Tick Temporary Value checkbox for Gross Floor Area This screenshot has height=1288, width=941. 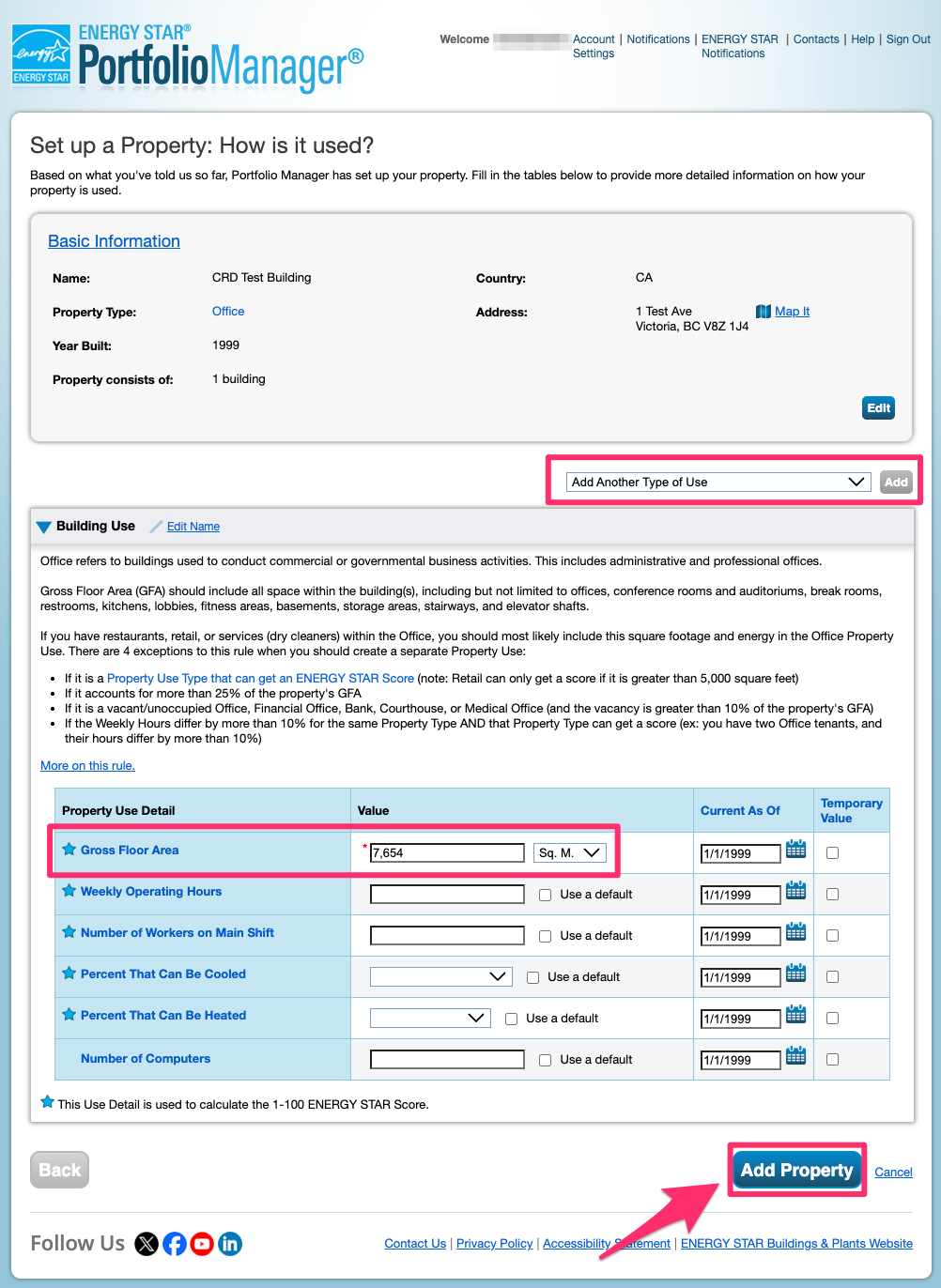(832, 853)
